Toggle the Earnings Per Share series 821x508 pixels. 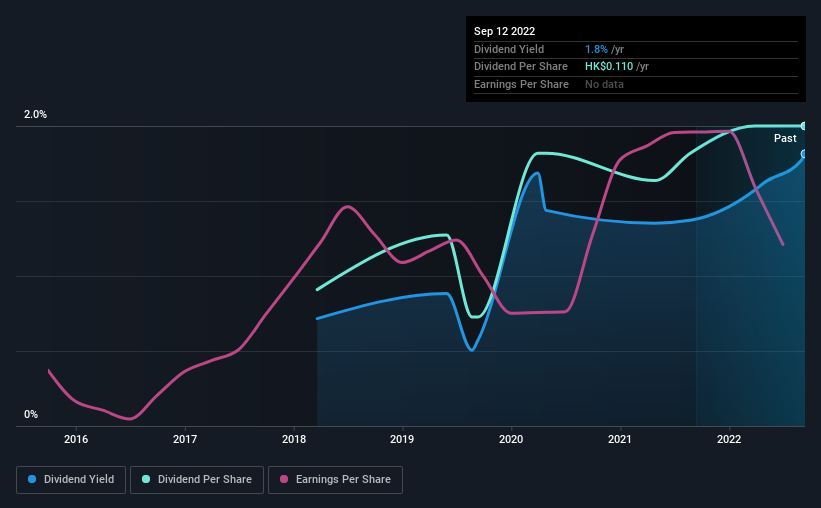coord(335,480)
